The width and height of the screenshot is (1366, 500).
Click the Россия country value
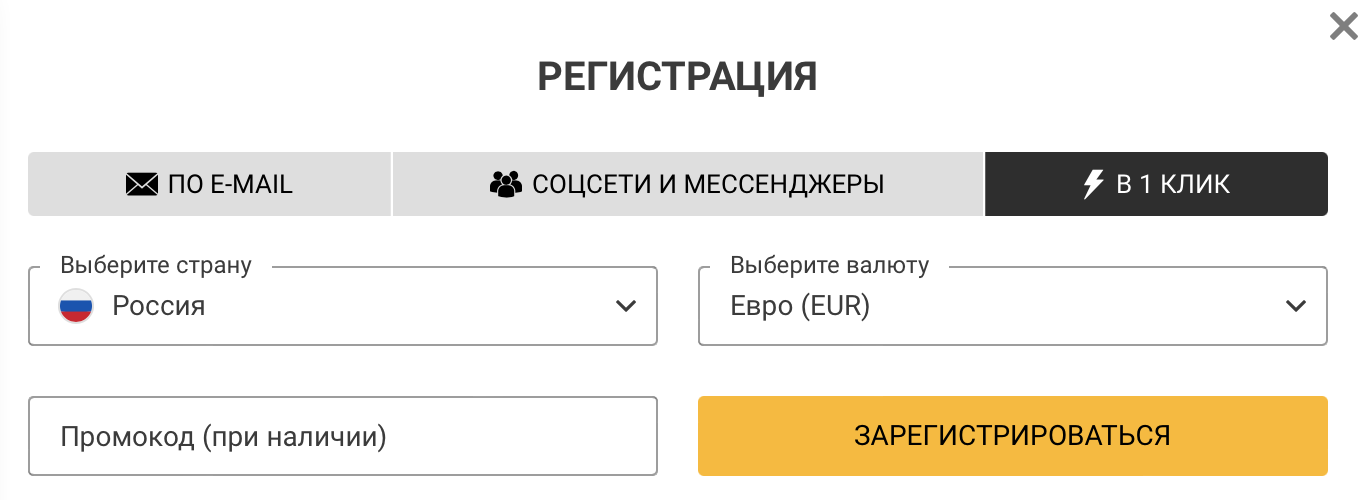(159, 306)
